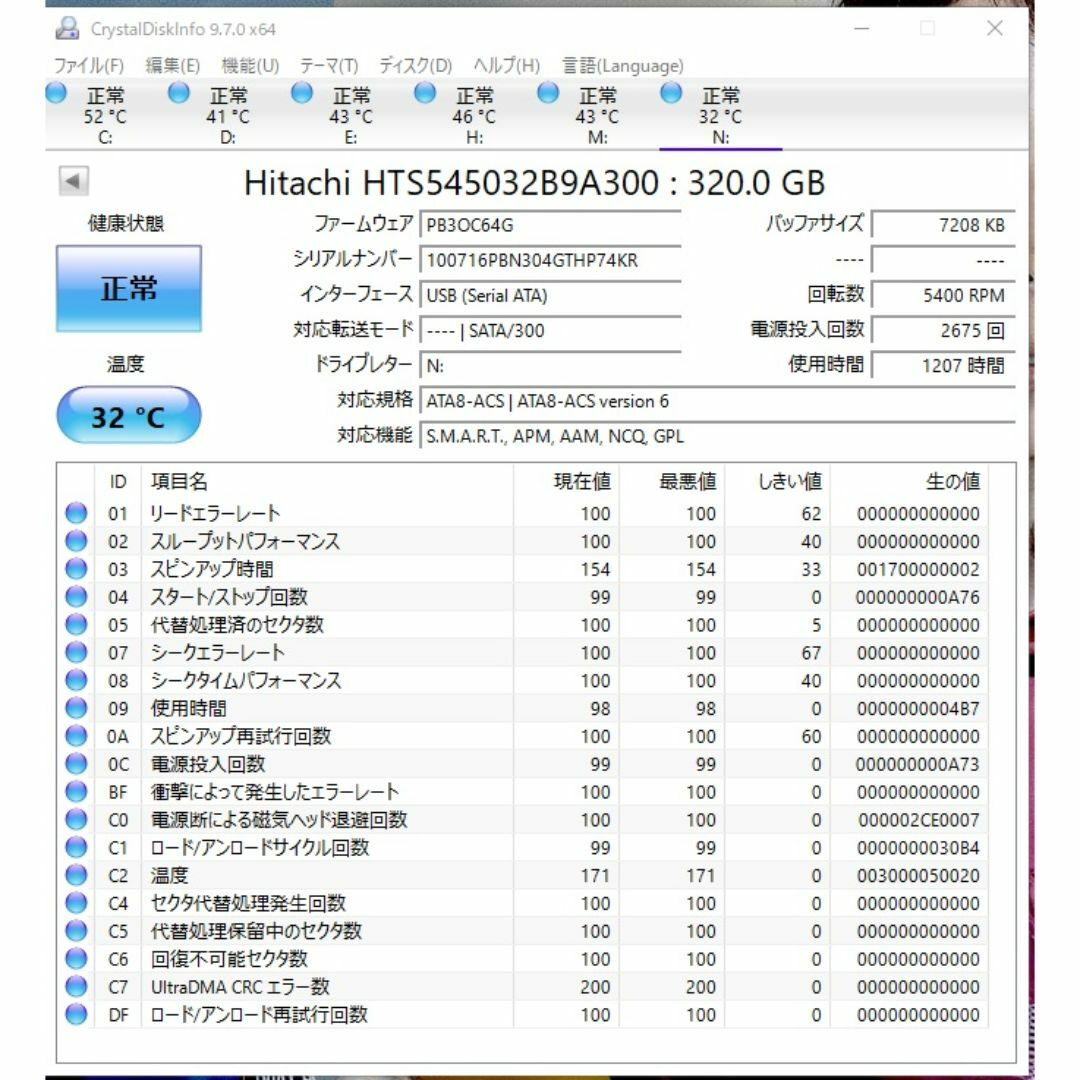Open the 言語(Language) menu

click(x=623, y=65)
